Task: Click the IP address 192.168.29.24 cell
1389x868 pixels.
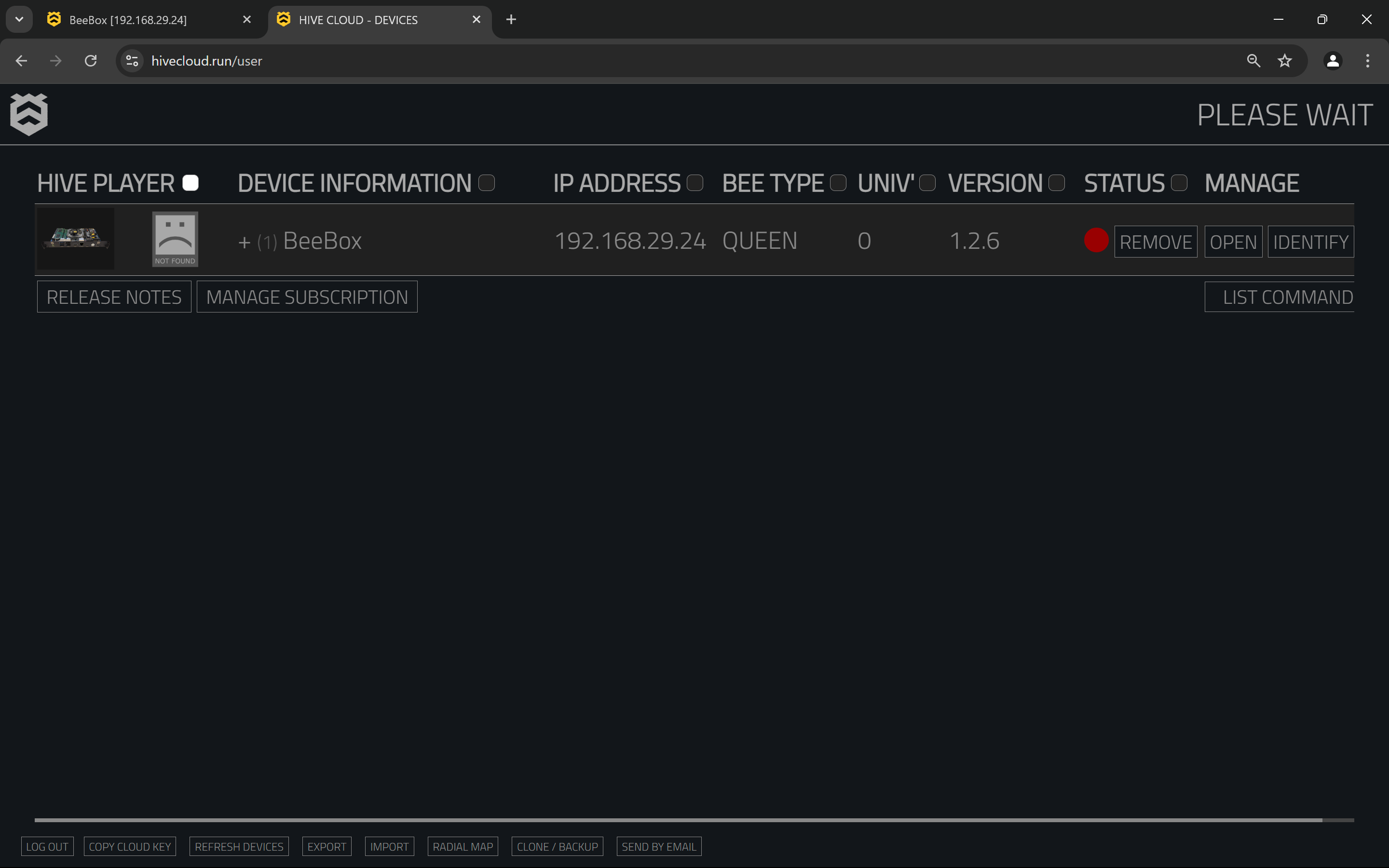Action: 630,241
